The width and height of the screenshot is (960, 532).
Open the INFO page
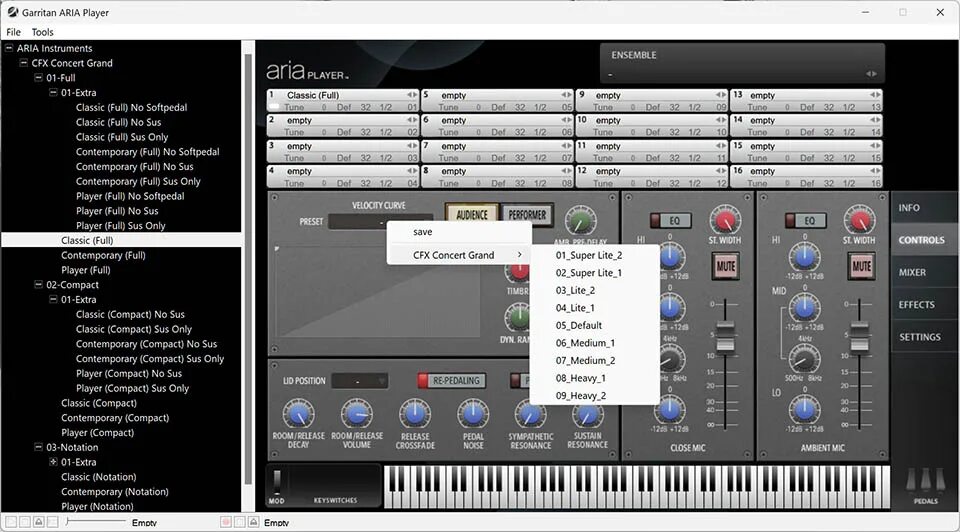[x=925, y=208]
